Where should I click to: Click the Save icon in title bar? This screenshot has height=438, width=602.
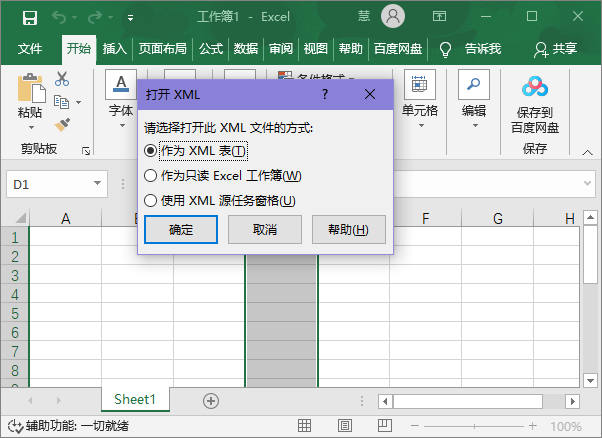tap(29, 17)
